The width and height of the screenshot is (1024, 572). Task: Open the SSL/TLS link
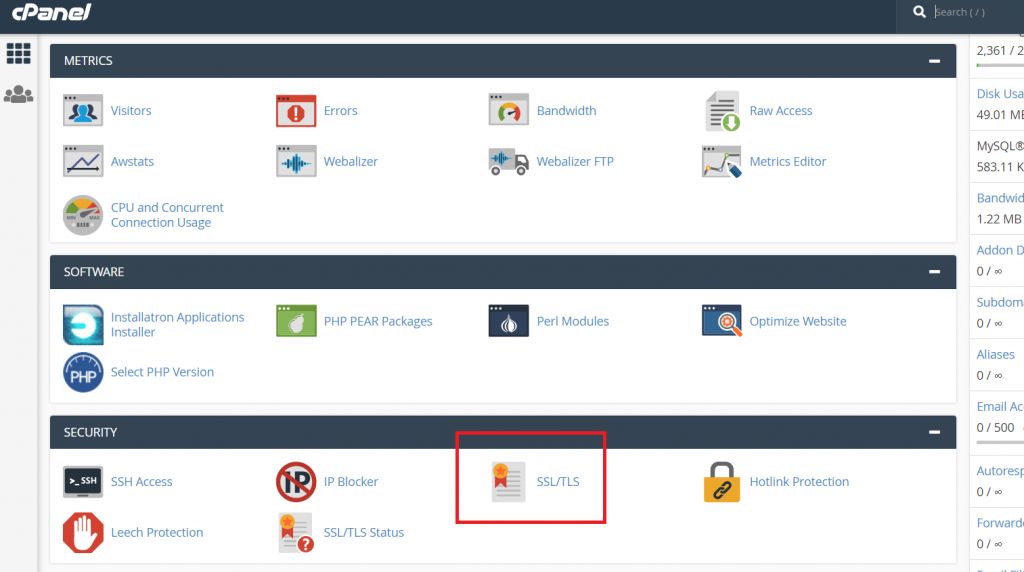[x=558, y=482]
